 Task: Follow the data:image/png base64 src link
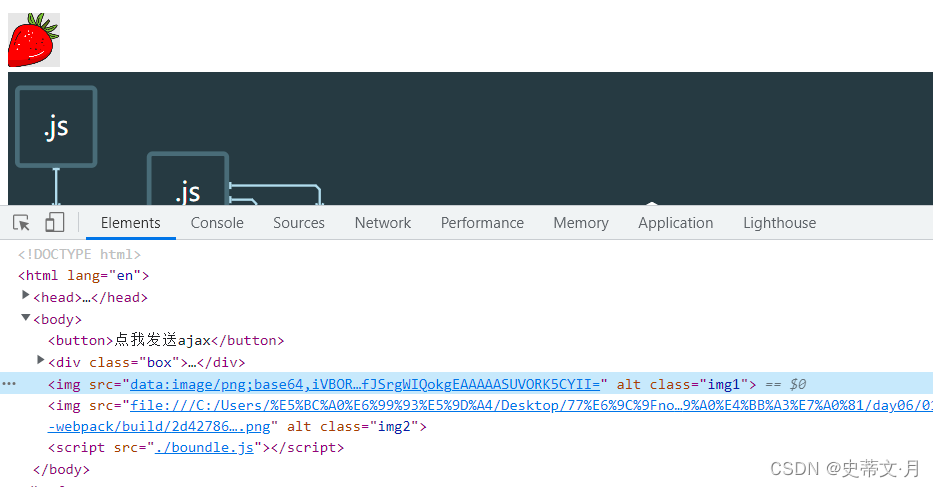pos(365,385)
